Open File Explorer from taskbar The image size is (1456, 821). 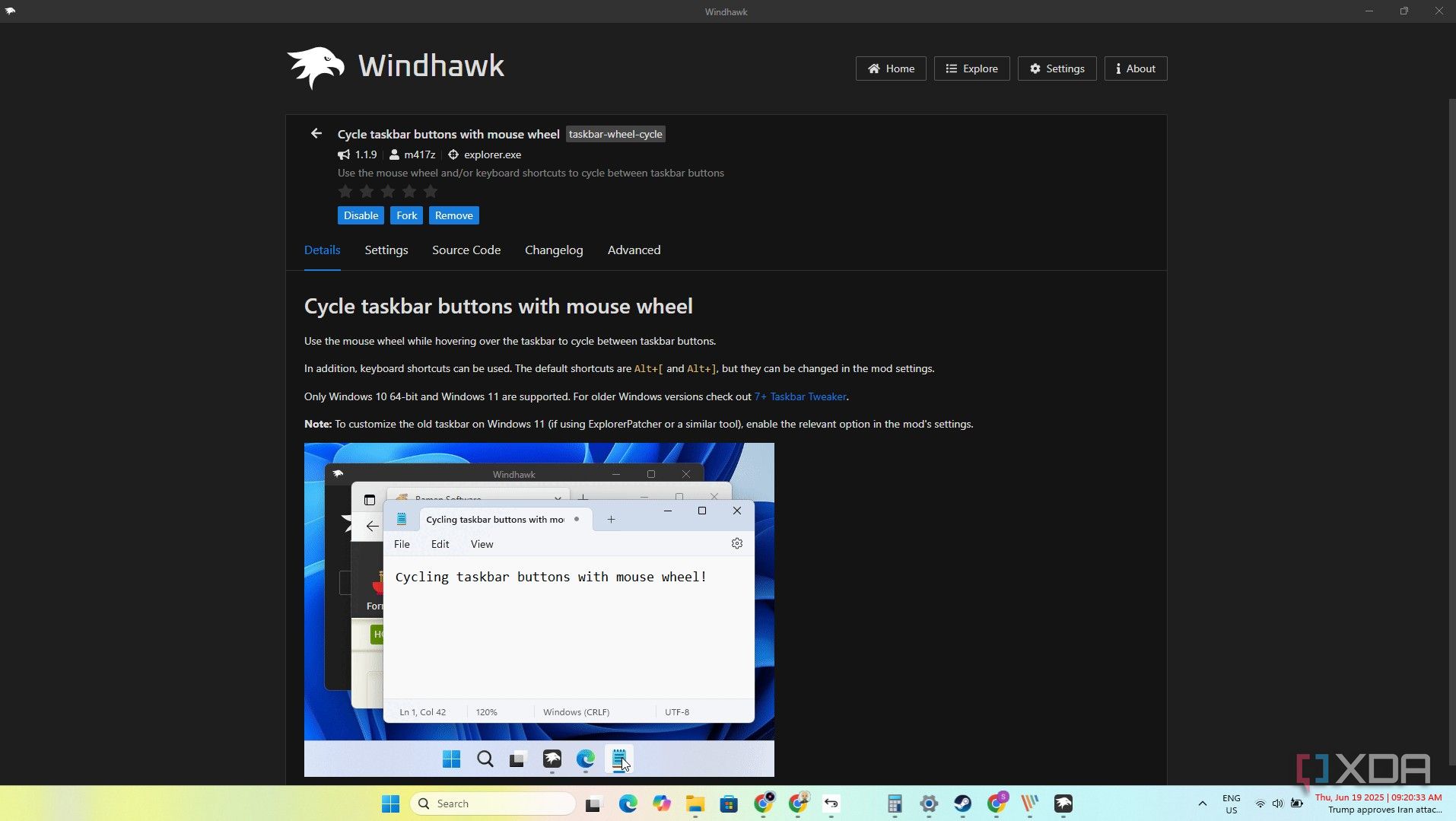pos(695,803)
